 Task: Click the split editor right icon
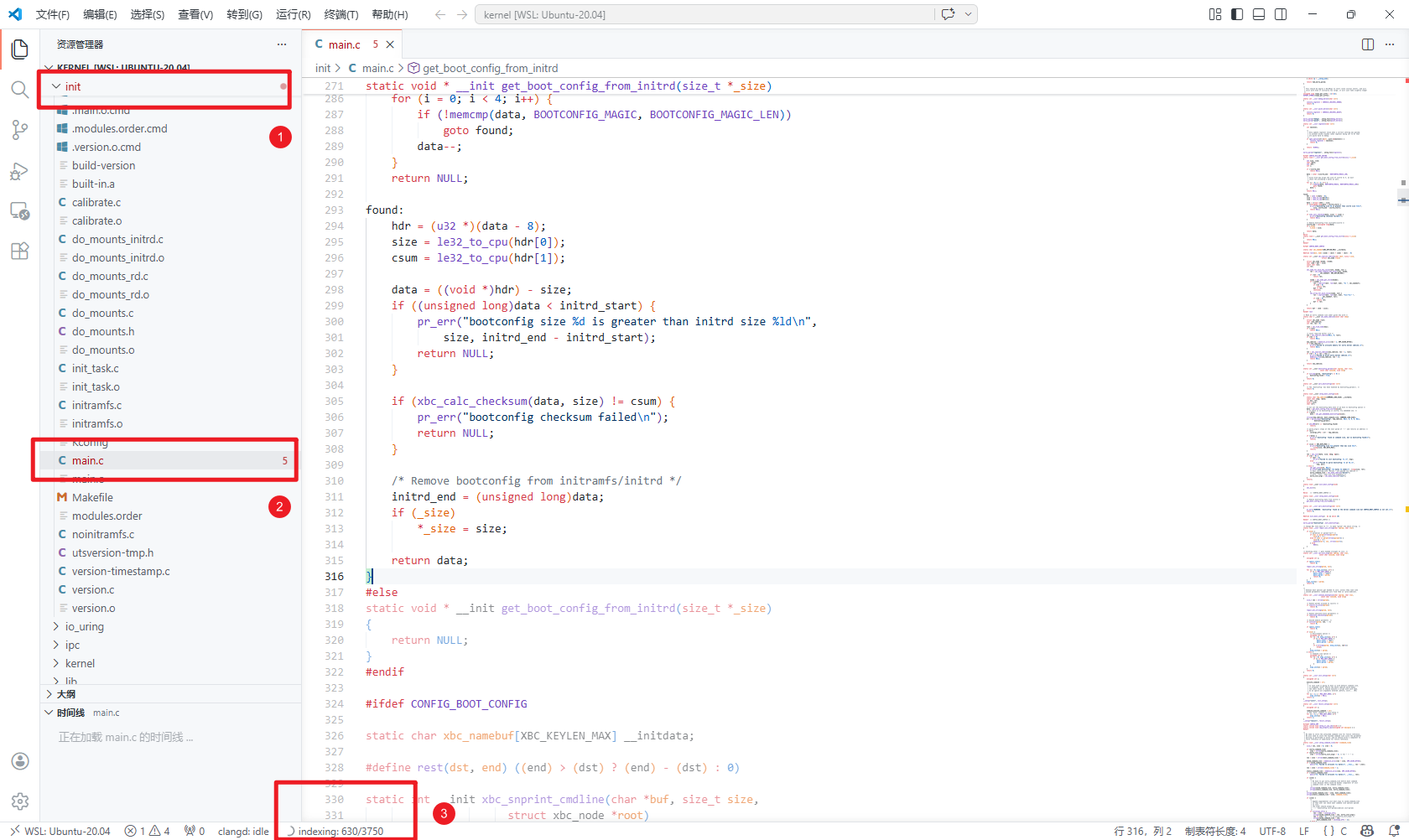1368,44
